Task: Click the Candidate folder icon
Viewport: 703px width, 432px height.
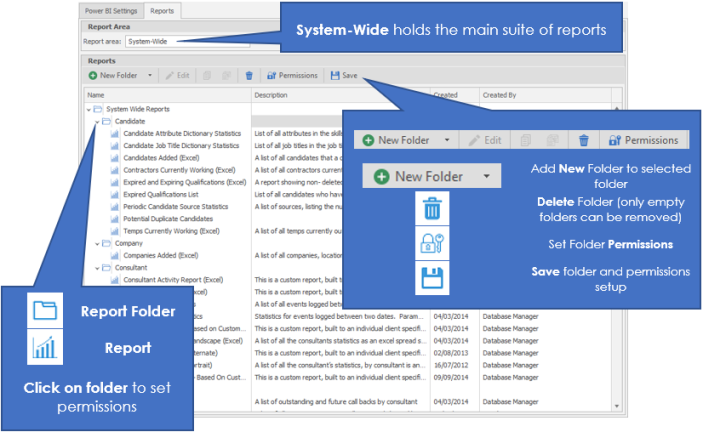Action: tap(106, 120)
